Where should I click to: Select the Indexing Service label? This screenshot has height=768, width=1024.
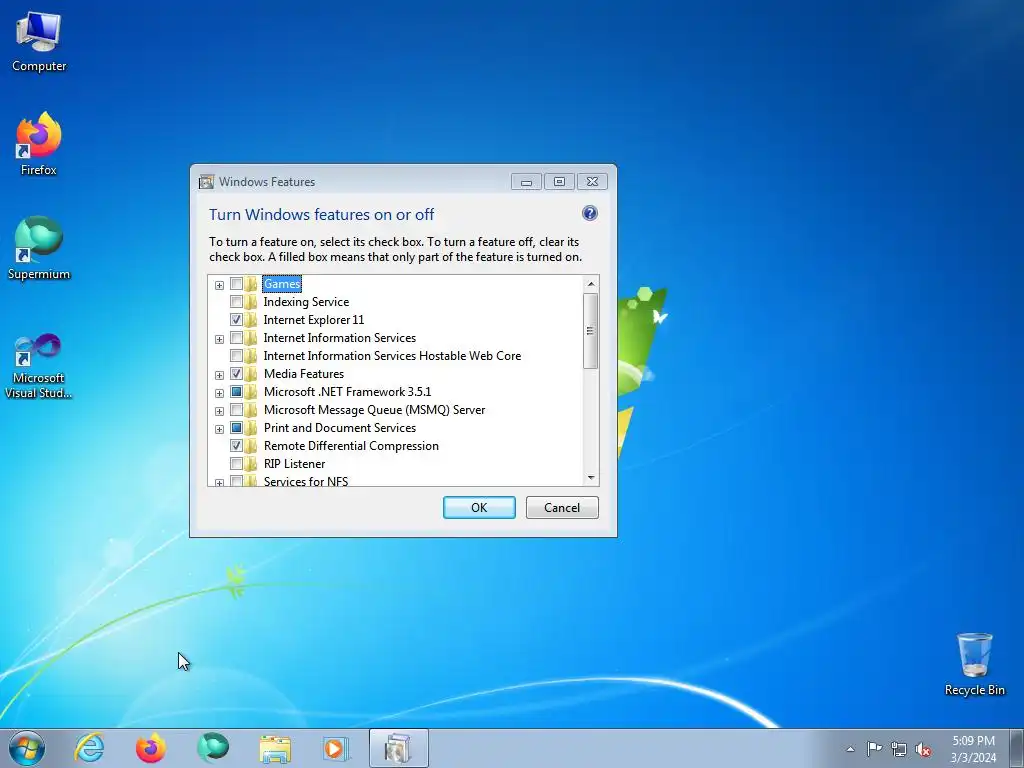tap(306, 302)
